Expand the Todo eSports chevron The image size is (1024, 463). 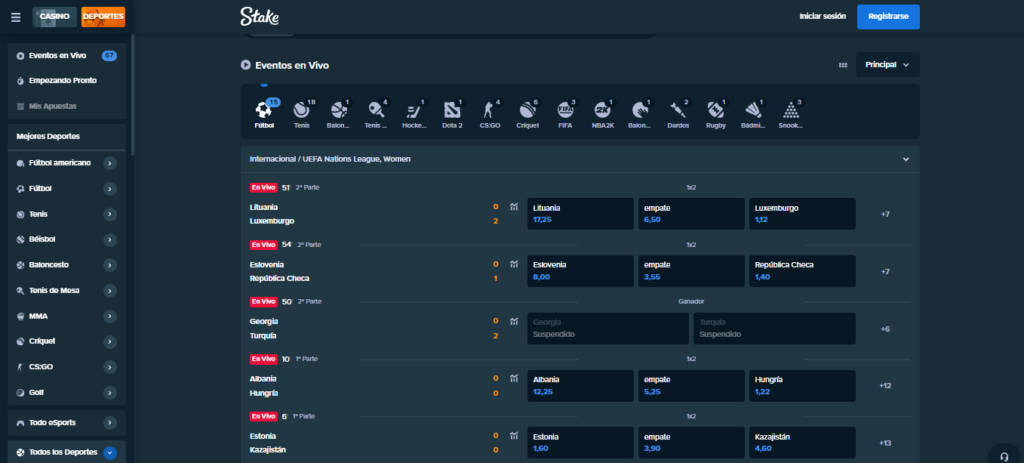click(x=110, y=423)
